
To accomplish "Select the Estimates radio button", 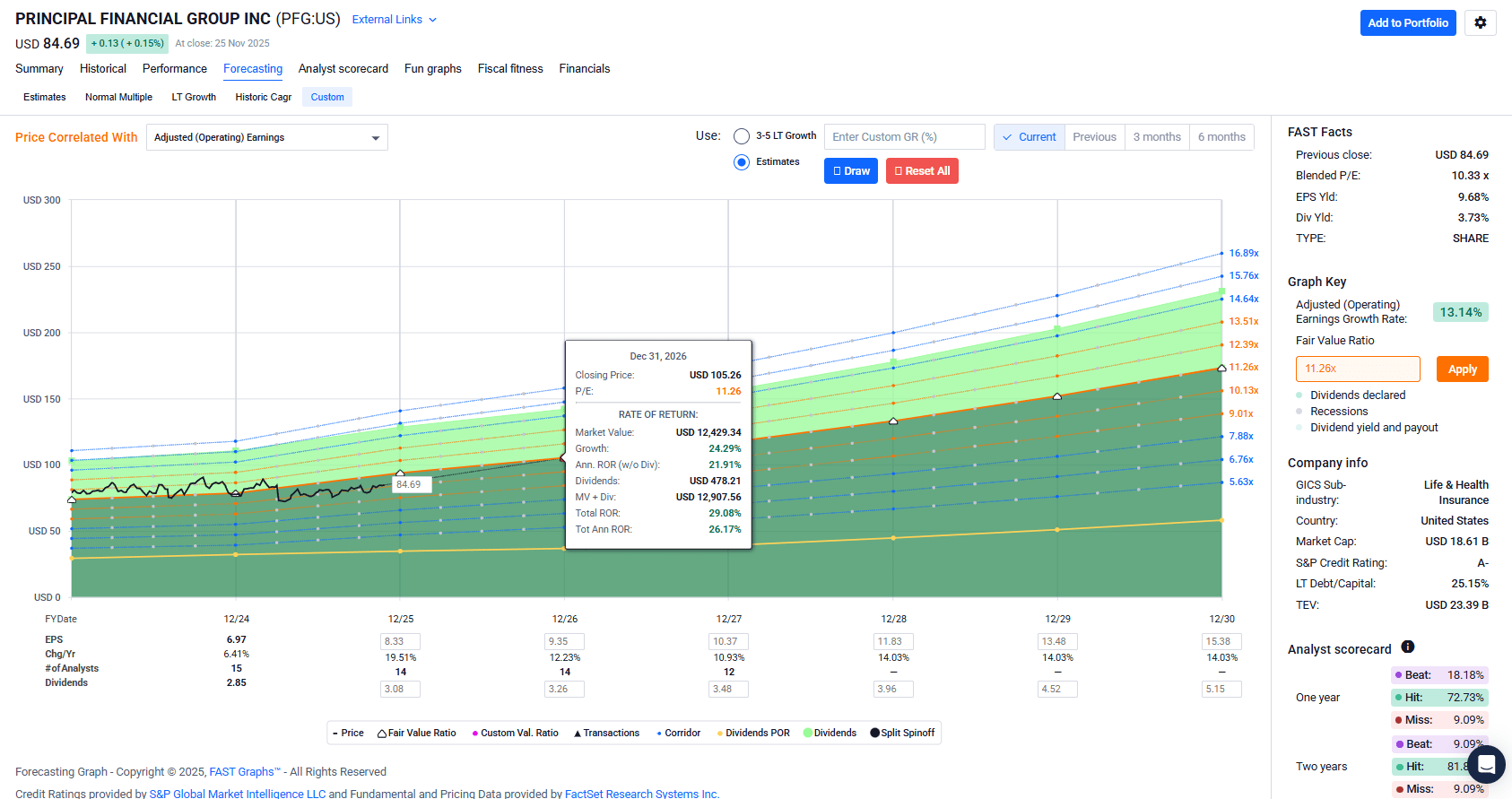I will point(742,162).
